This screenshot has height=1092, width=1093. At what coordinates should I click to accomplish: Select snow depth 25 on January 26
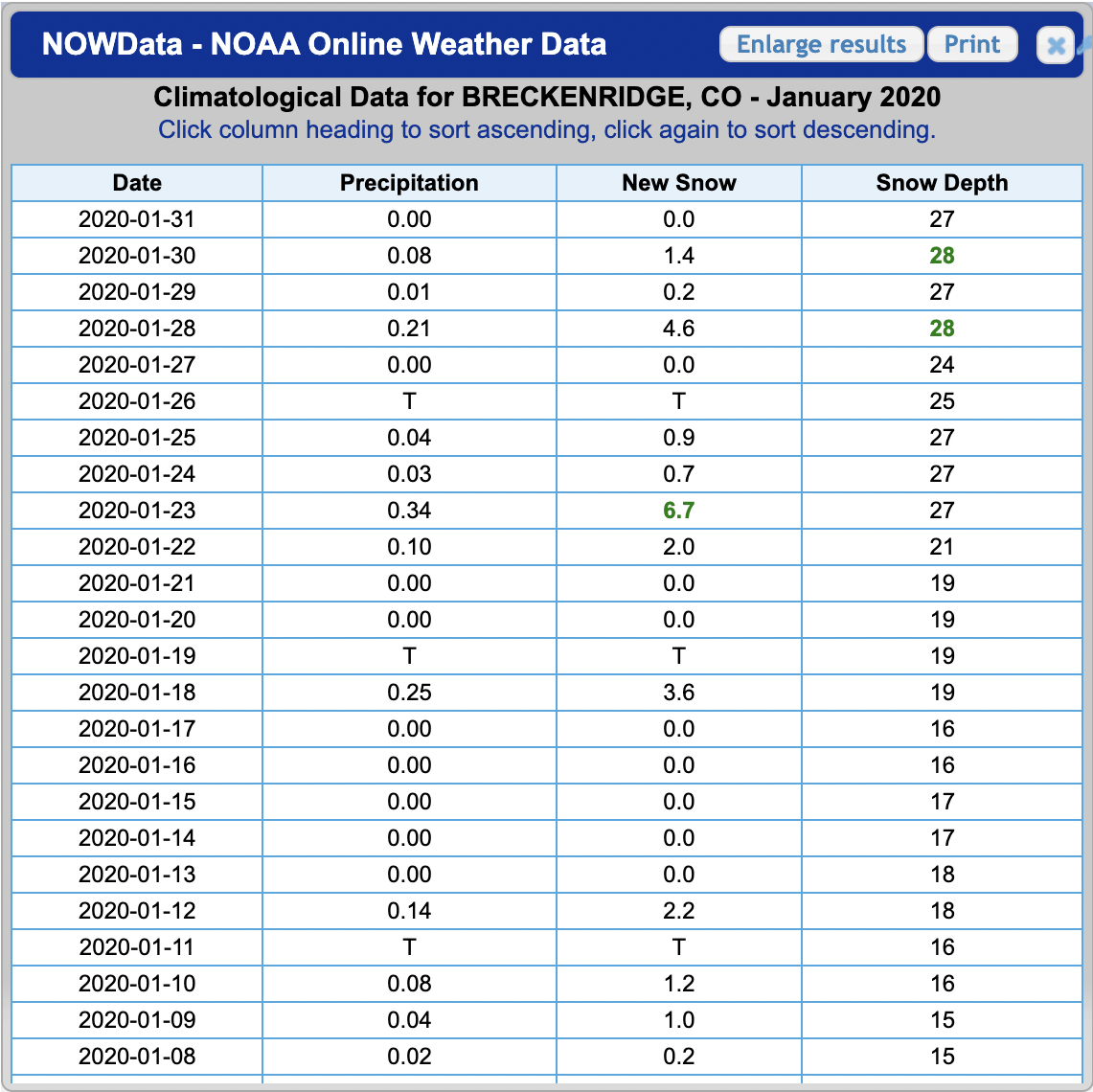pyautogui.click(x=942, y=401)
